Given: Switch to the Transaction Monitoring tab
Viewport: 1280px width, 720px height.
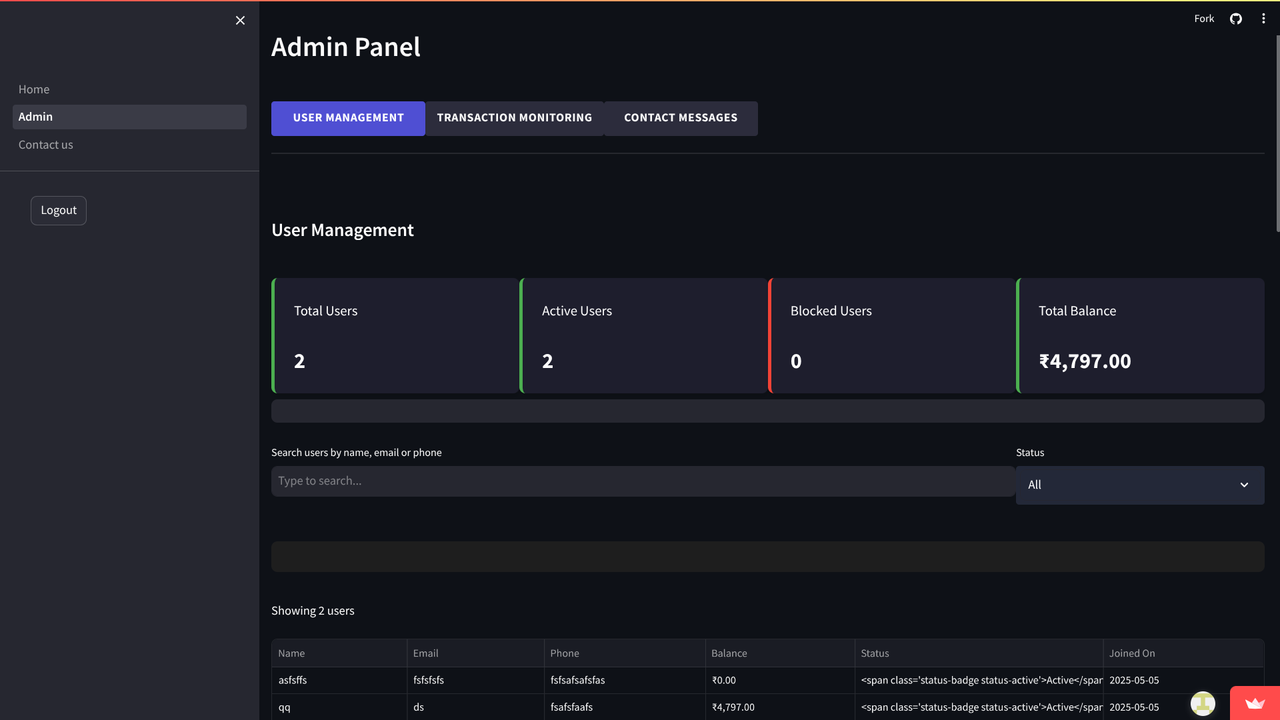Looking at the screenshot, I should [514, 118].
